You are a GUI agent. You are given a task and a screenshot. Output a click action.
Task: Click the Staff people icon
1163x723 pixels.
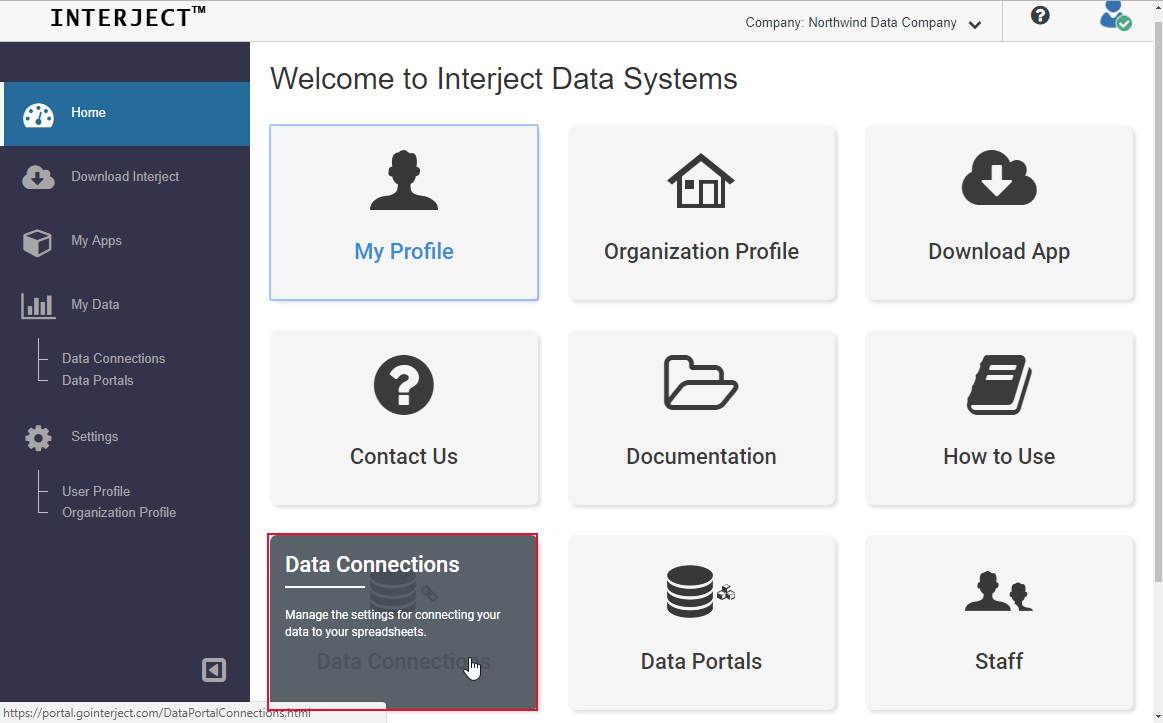coord(999,591)
